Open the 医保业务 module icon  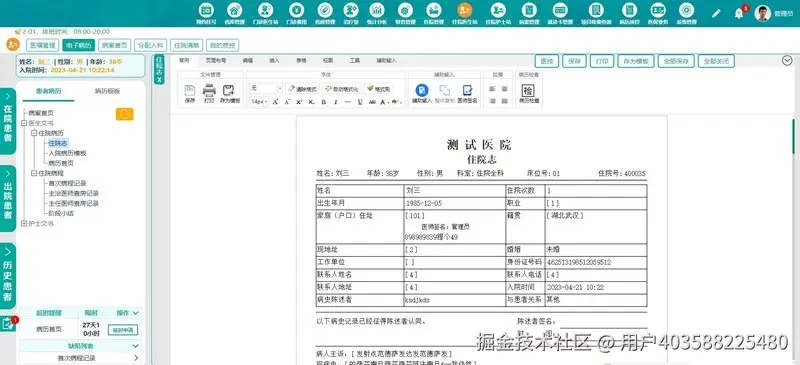pyautogui.click(x=657, y=10)
